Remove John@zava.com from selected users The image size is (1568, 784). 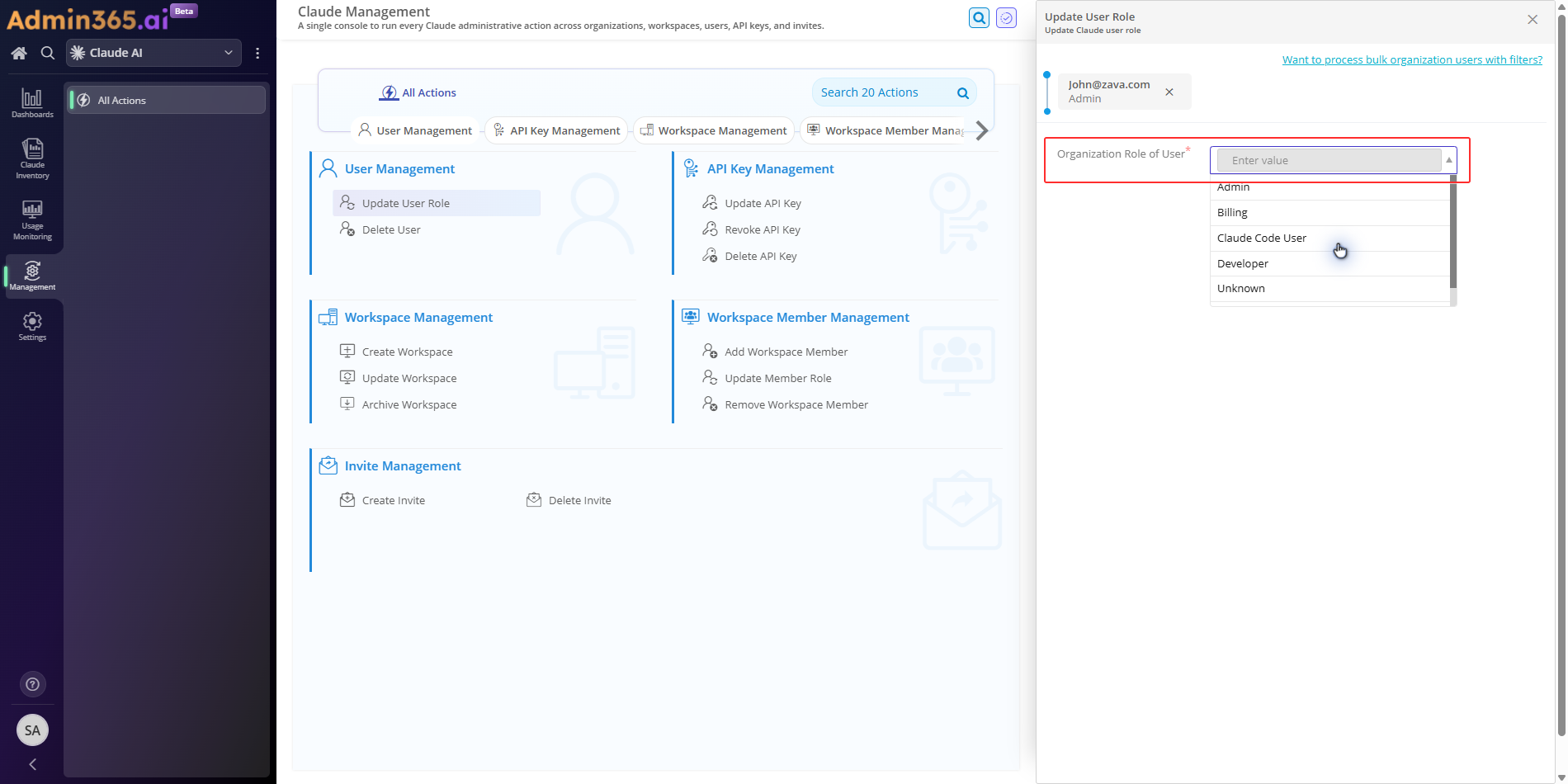pos(1169,92)
